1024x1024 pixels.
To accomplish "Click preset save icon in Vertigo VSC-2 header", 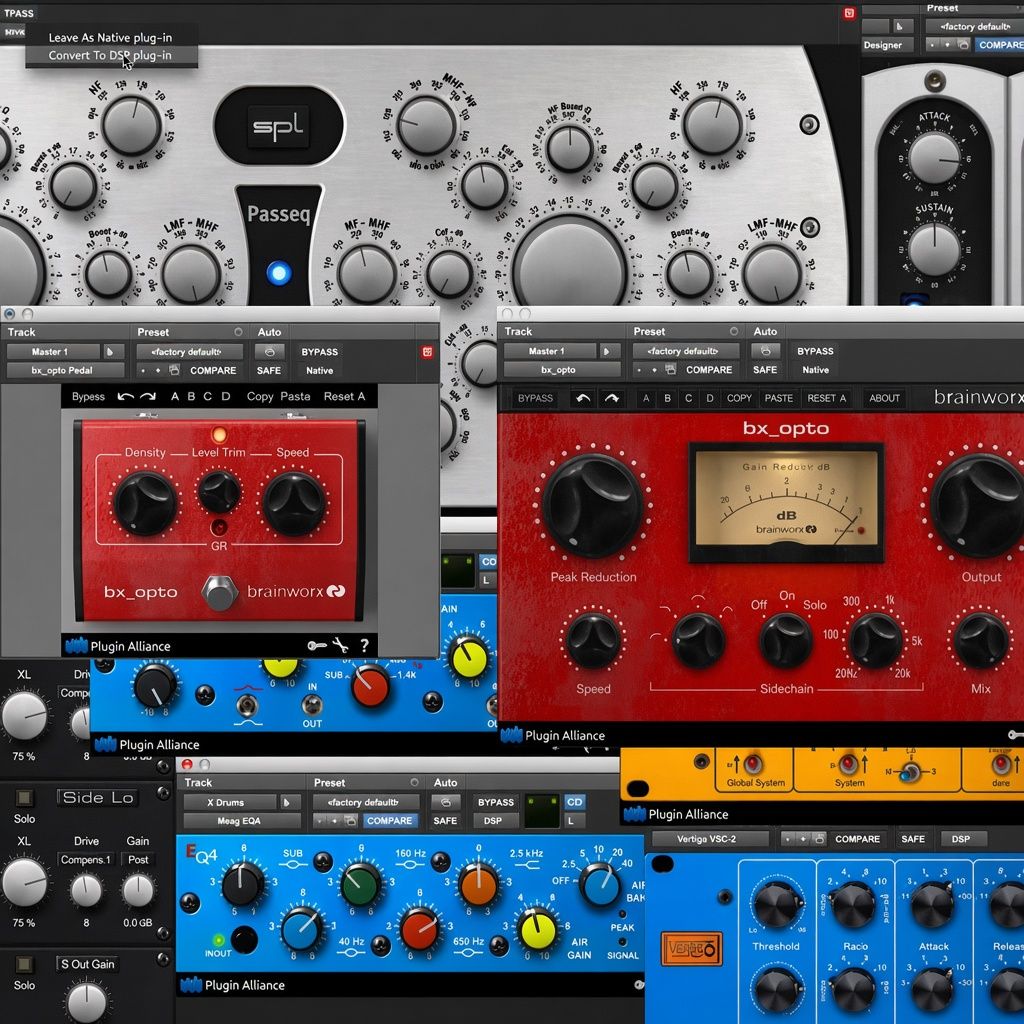I will point(820,839).
